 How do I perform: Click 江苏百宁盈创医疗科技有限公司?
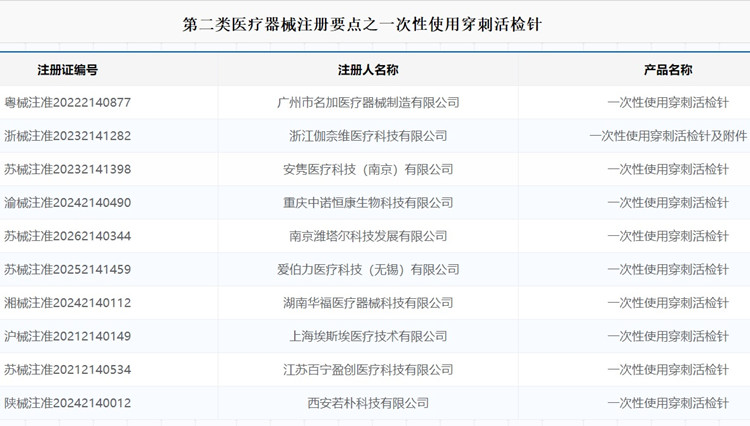(x=368, y=370)
